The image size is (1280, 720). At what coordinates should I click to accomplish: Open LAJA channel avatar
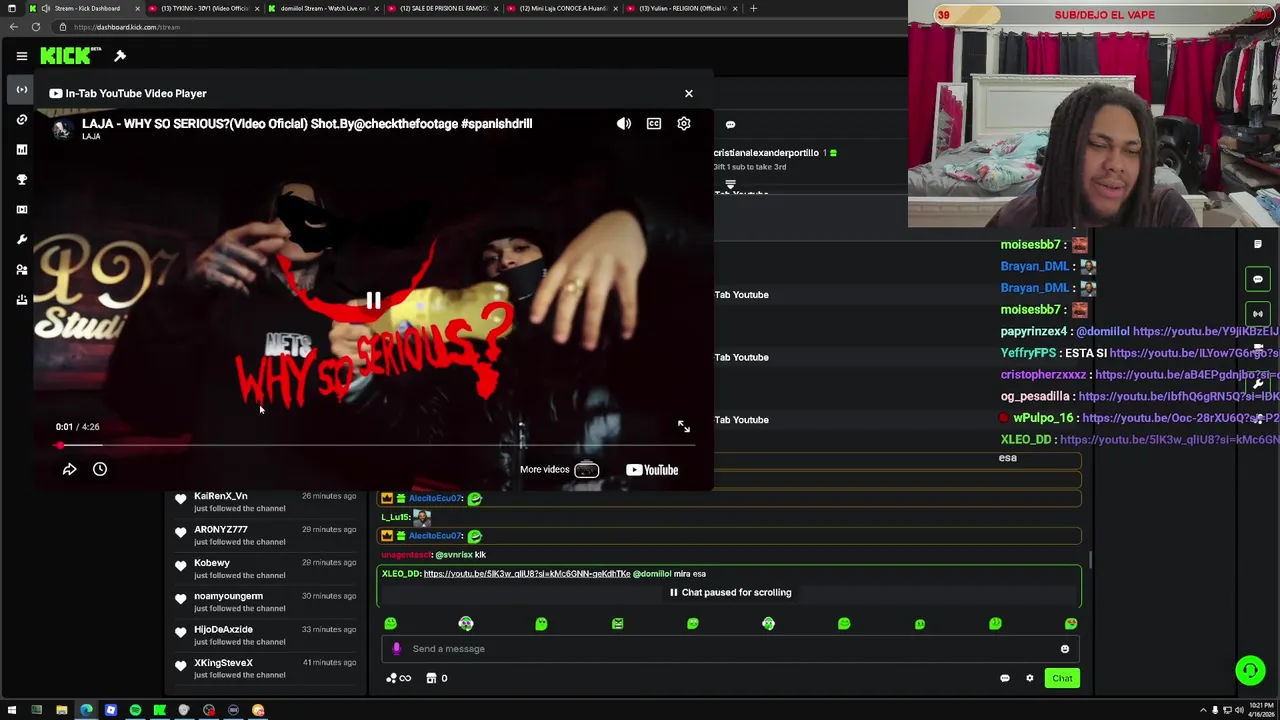point(62,128)
